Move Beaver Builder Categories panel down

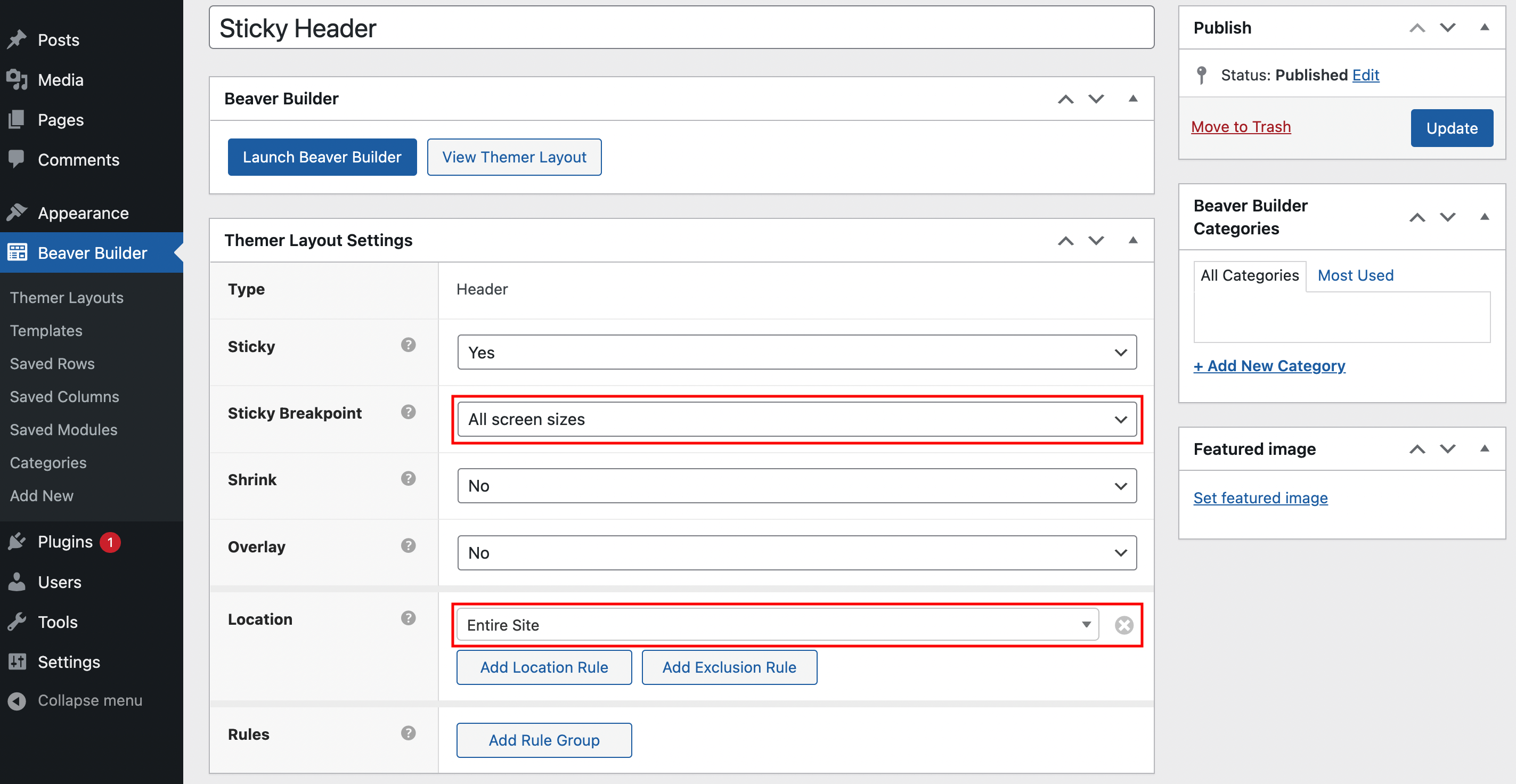pos(1448,217)
